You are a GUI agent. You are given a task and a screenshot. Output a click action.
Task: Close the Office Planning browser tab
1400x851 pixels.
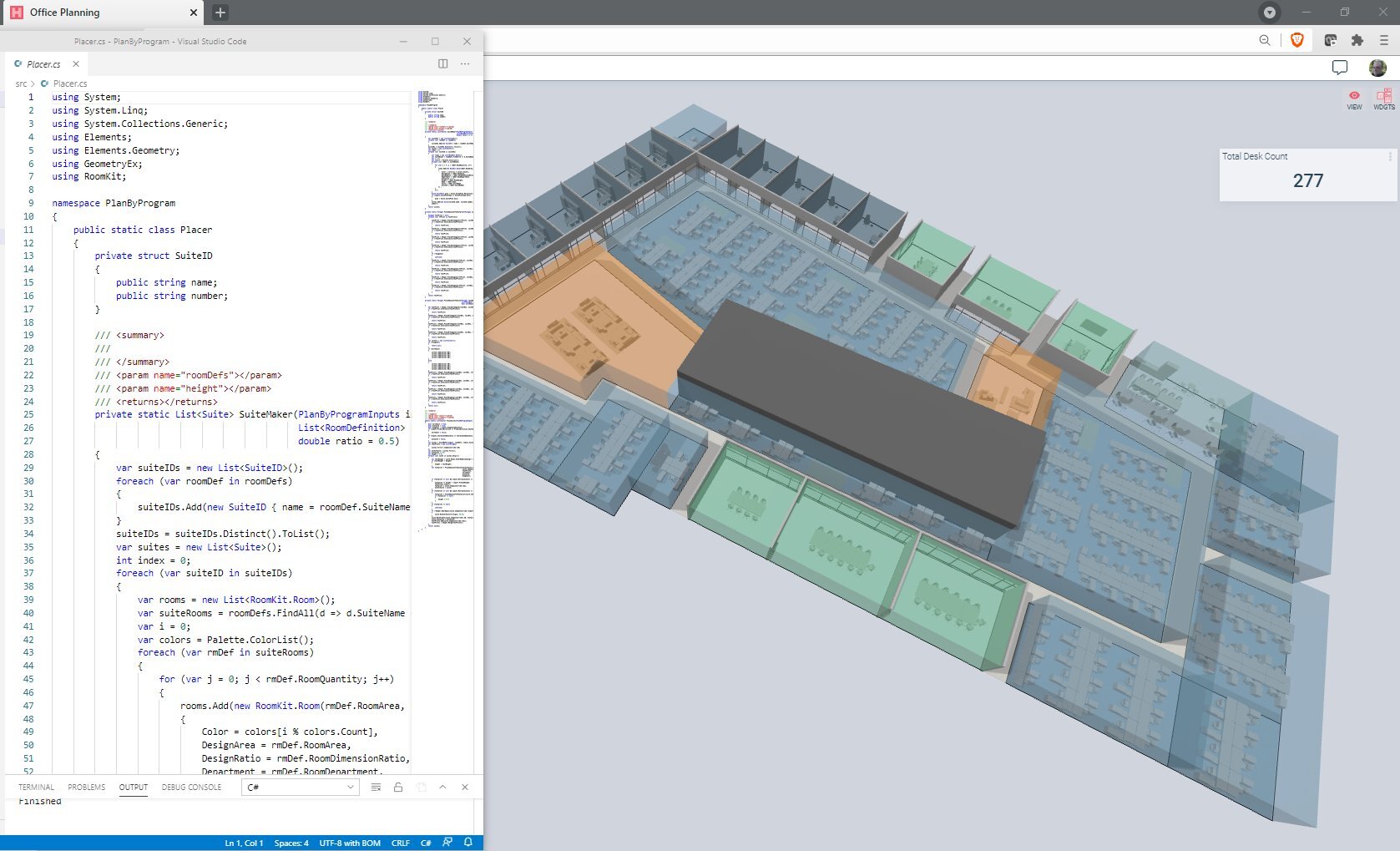click(x=194, y=13)
